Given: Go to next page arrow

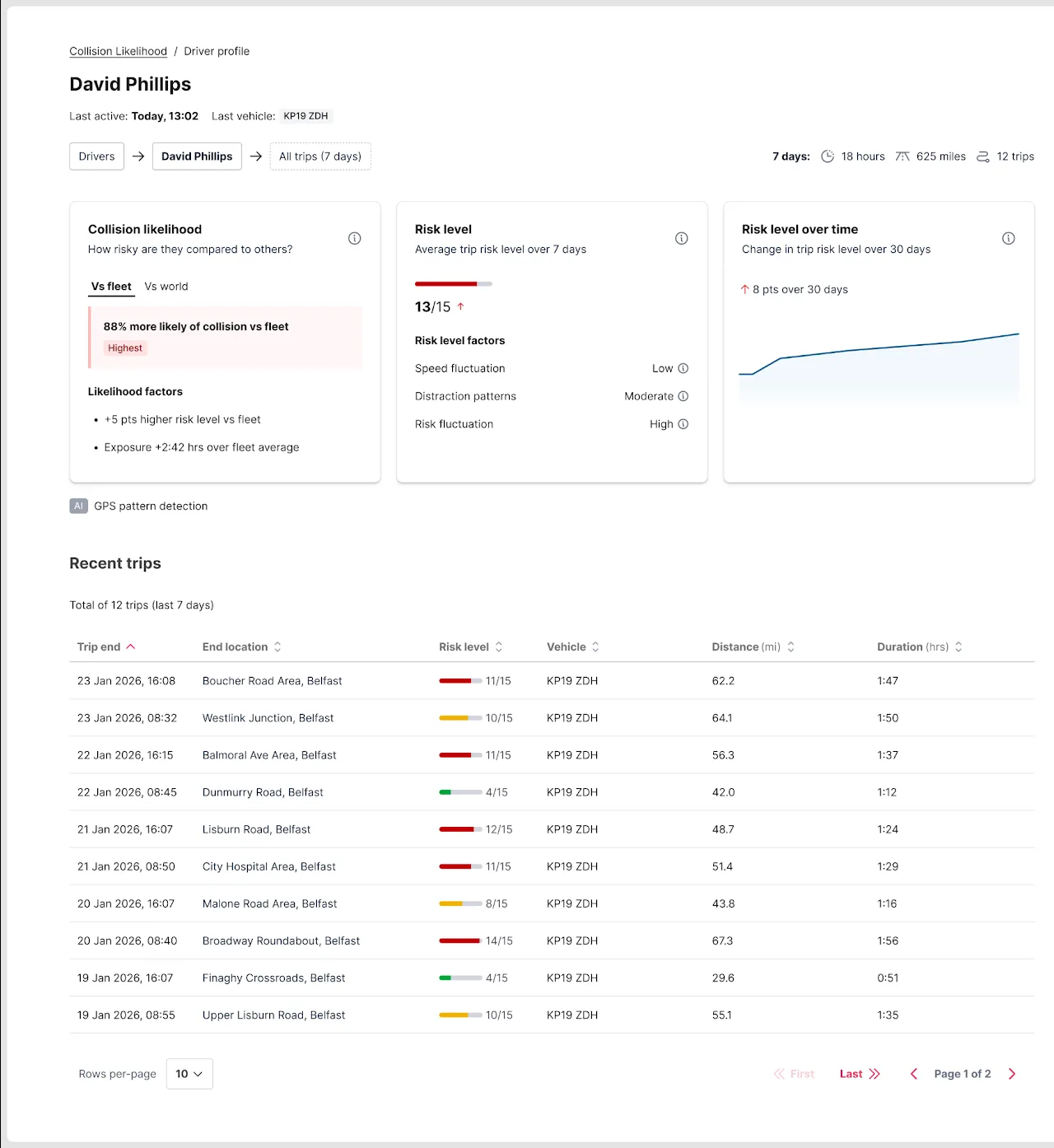Looking at the screenshot, I should point(1012,1074).
